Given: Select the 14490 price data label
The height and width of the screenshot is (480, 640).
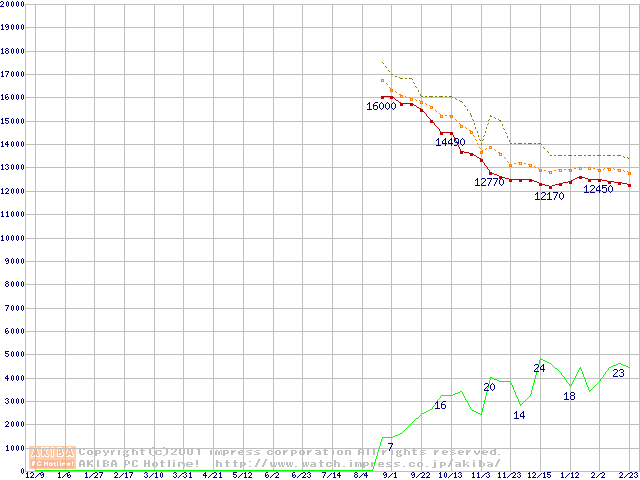Looking at the screenshot, I should tap(450, 142).
